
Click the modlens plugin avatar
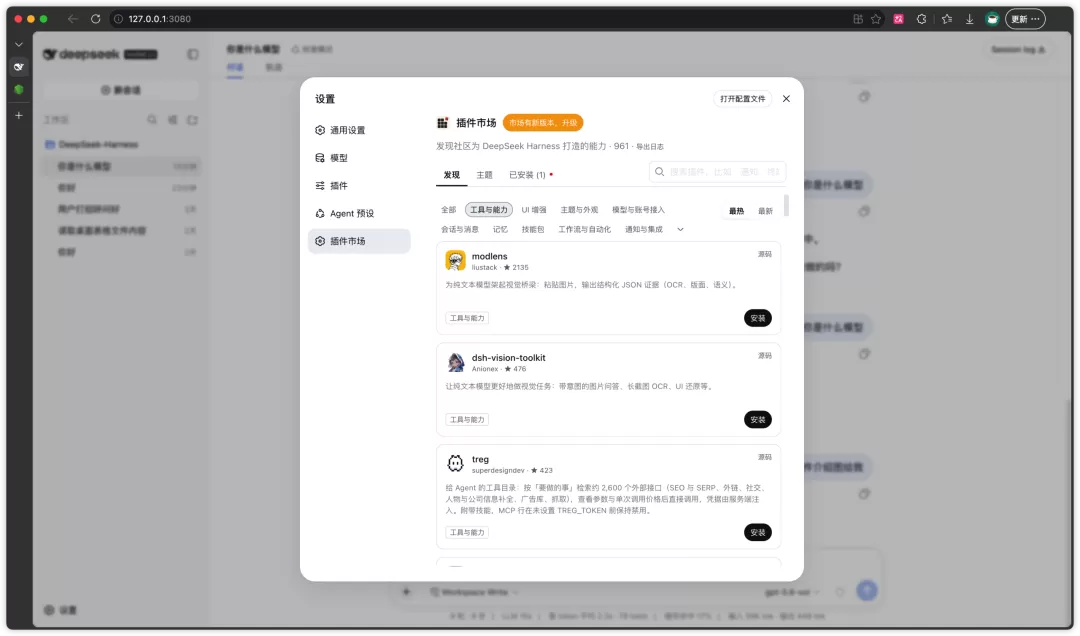point(455,260)
